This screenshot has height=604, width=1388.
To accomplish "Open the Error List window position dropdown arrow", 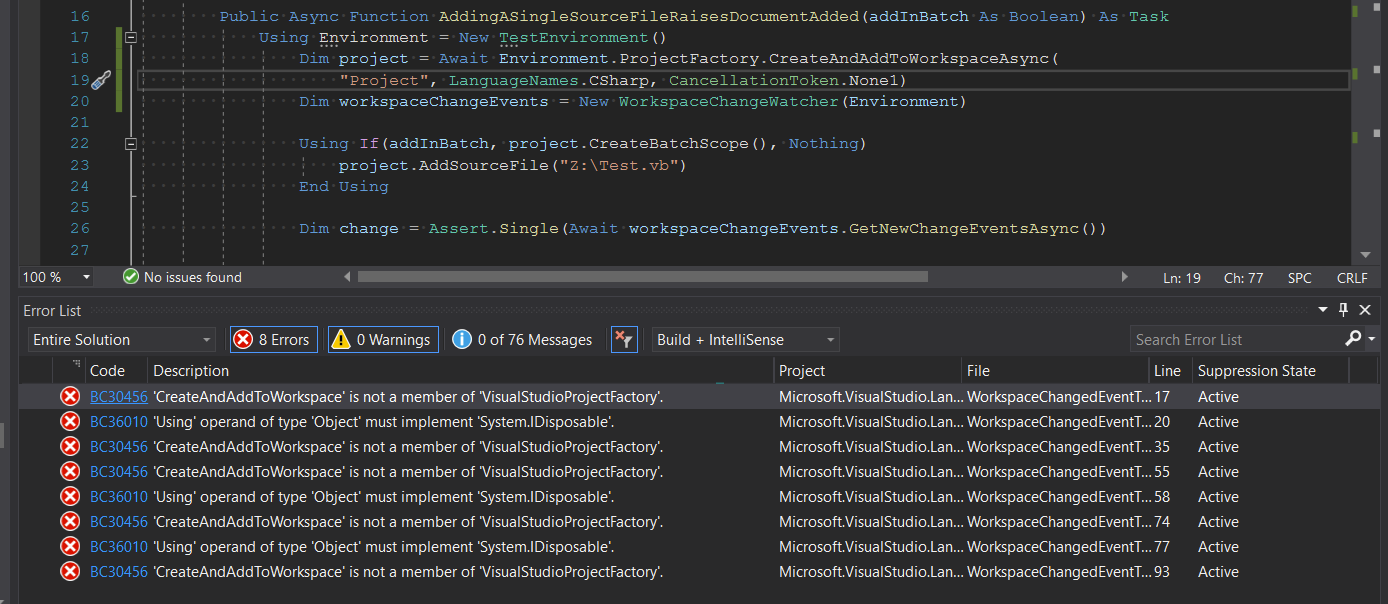I will pos(1323,310).
